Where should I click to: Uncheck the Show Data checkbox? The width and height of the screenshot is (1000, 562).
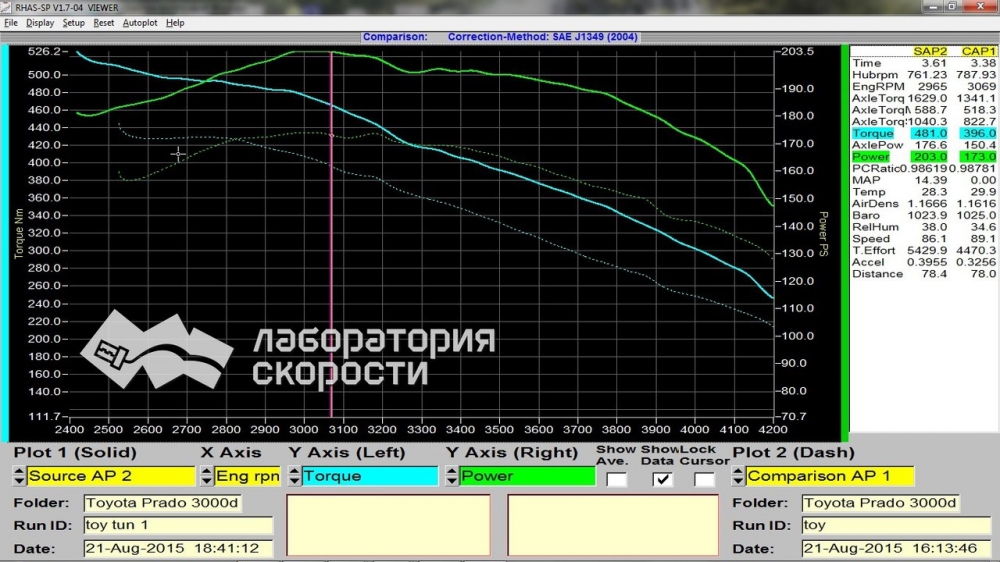tap(661, 479)
